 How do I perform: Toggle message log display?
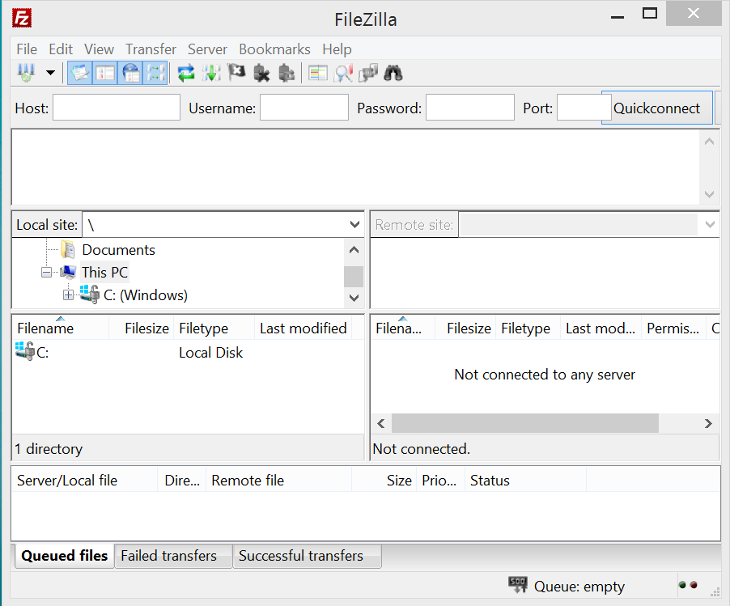[x=80, y=73]
